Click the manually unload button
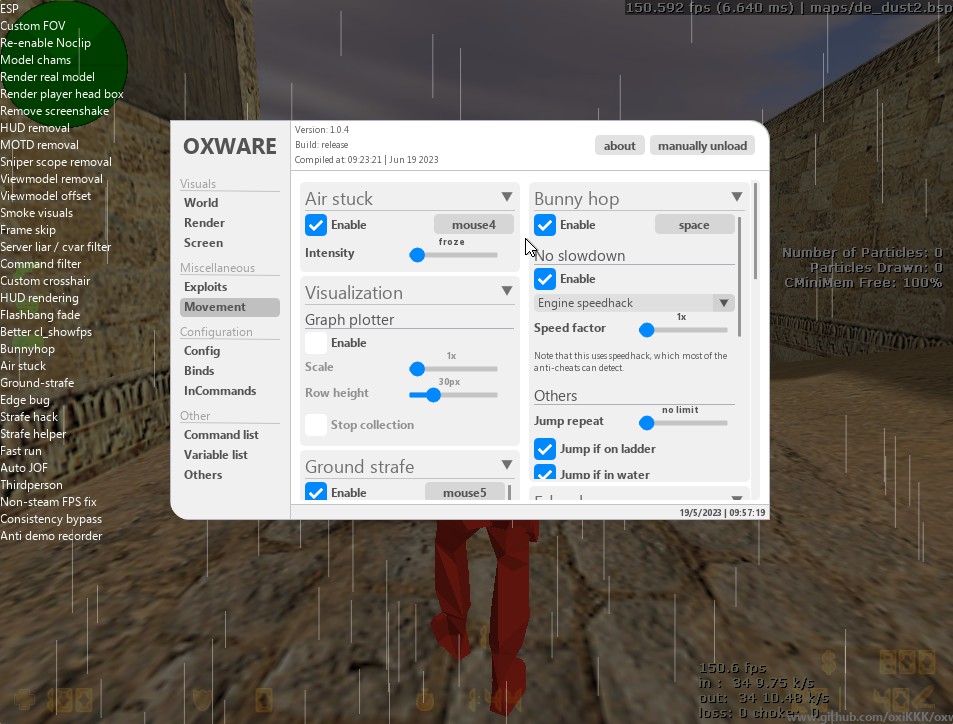This screenshot has width=953, height=724. pos(702,146)
